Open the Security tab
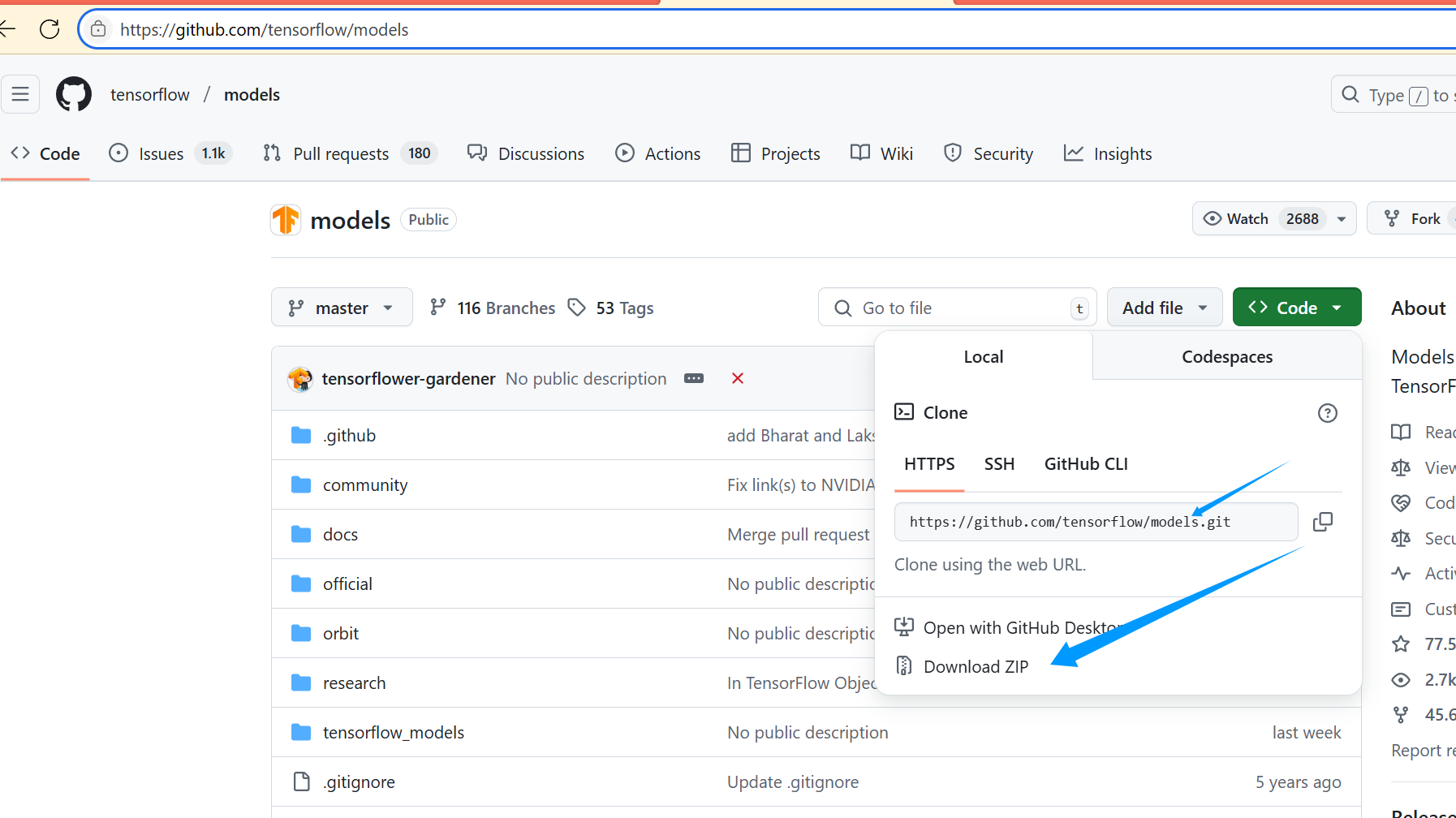1456x818 pixels. (x=989, y=153)
